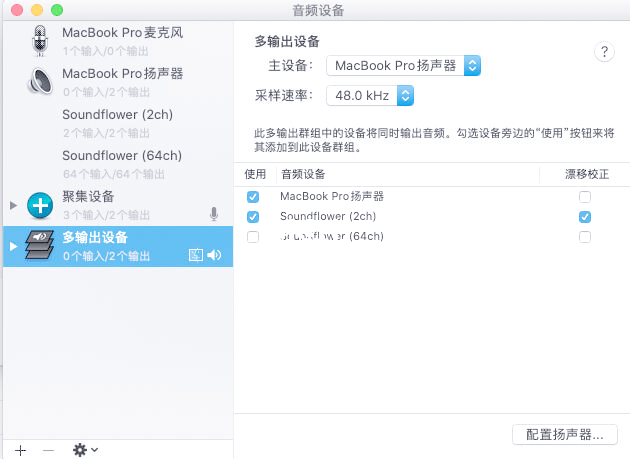Uncheck 使用 for Soundflower (2ch)

pyautogui.click(x=253, y=217)
